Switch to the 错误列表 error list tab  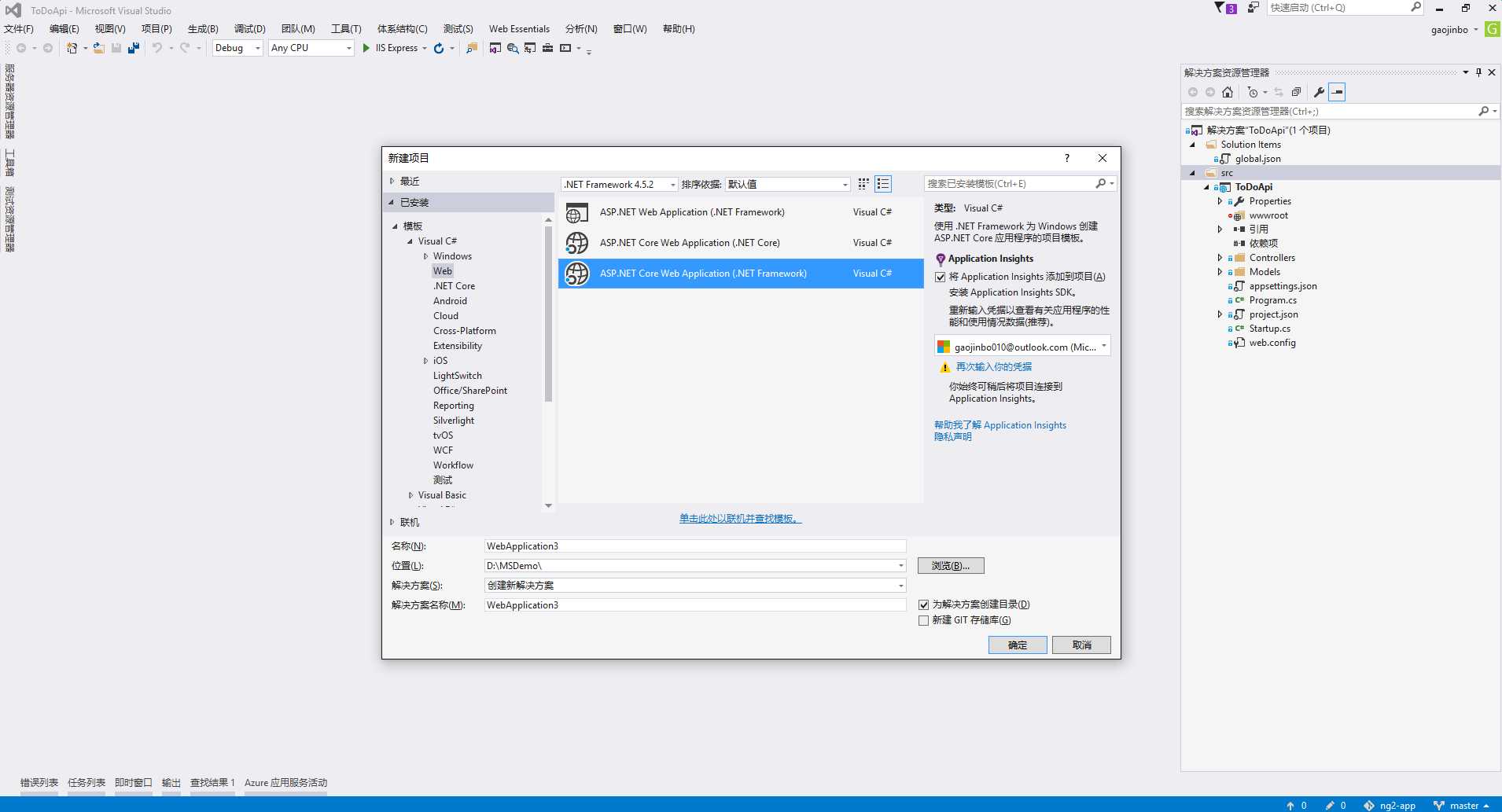click(39, 783)
